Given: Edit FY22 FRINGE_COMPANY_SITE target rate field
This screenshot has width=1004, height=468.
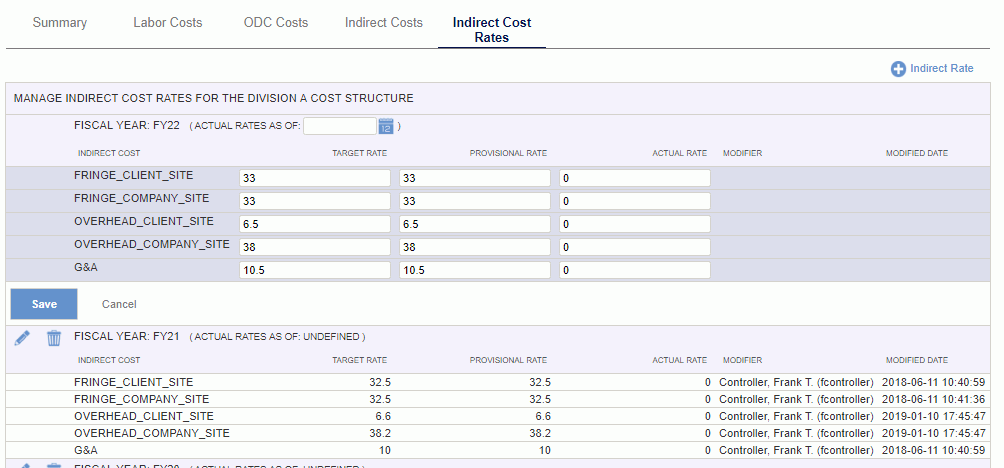Looking at the screenshot, I should [x=315, y=201].
